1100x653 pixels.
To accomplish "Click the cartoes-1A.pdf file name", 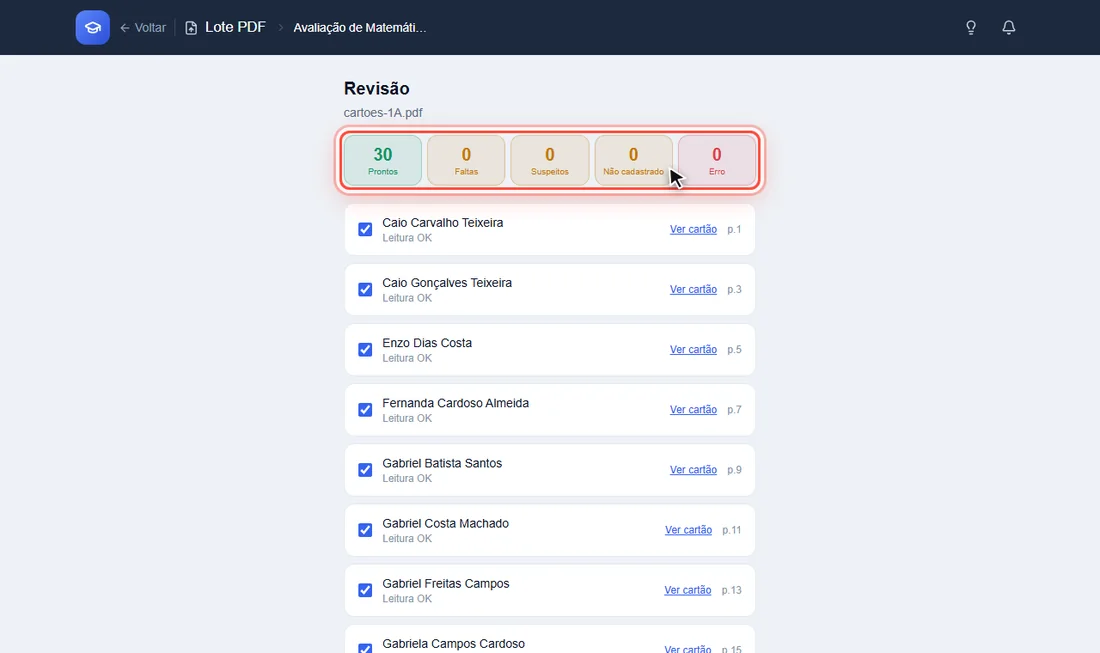I will [x=383, y=113].
